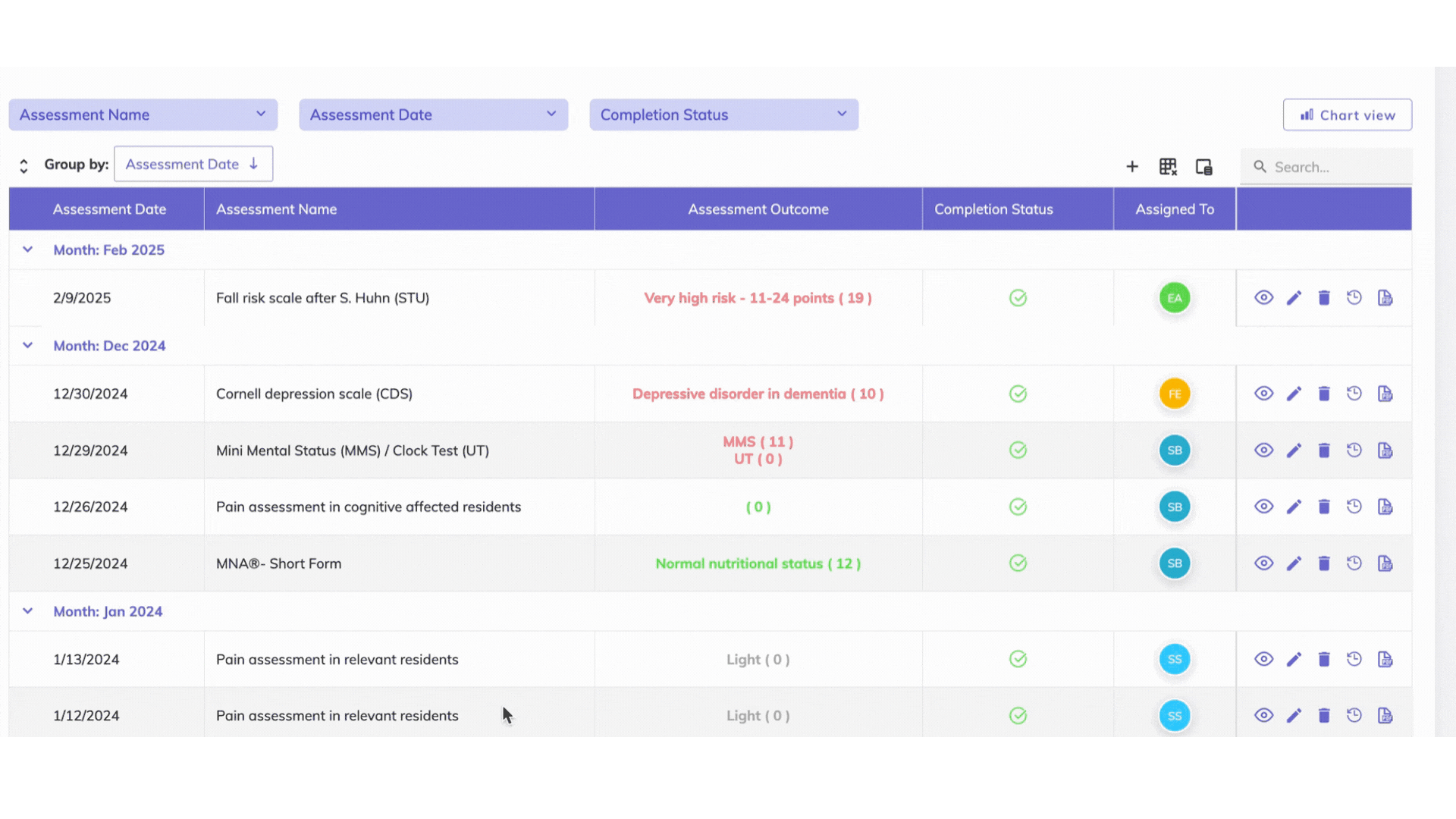
Task: View the Fall risk scale assessment
Action: click(x=1263, y=298)
